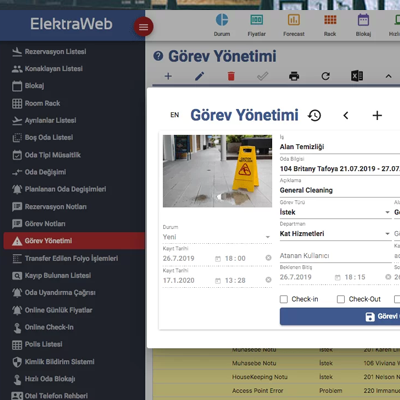Click the İş field showing Alan Temizliği
Image resolution: width=400 pixels, height=400 pixels.
click(x=340, y=147)
